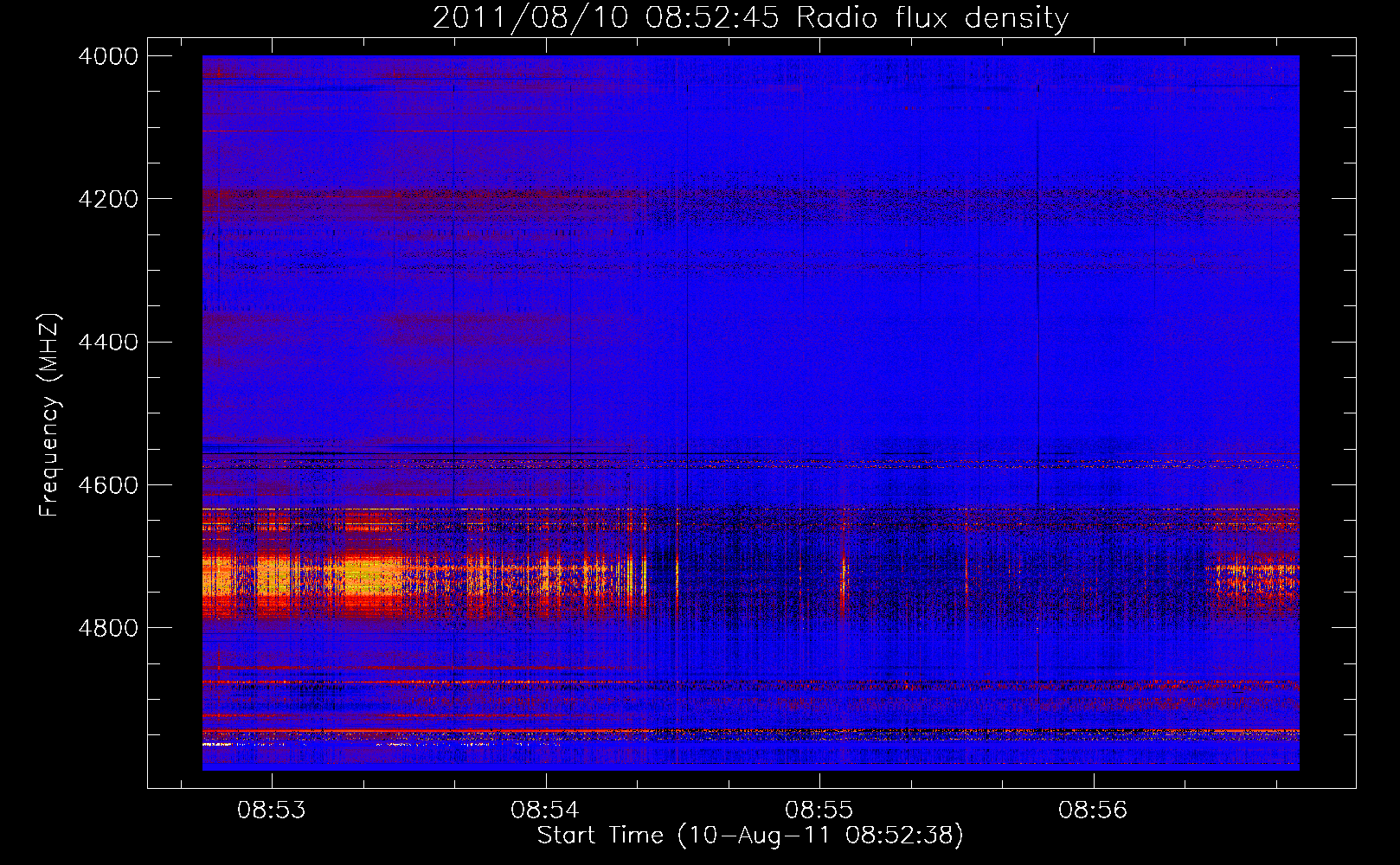Viewport: 1400px width, 865px height.
Task: Click the plot title '2011/08/10 08:52:45 Radio flux density'
Action: (750, 17)
